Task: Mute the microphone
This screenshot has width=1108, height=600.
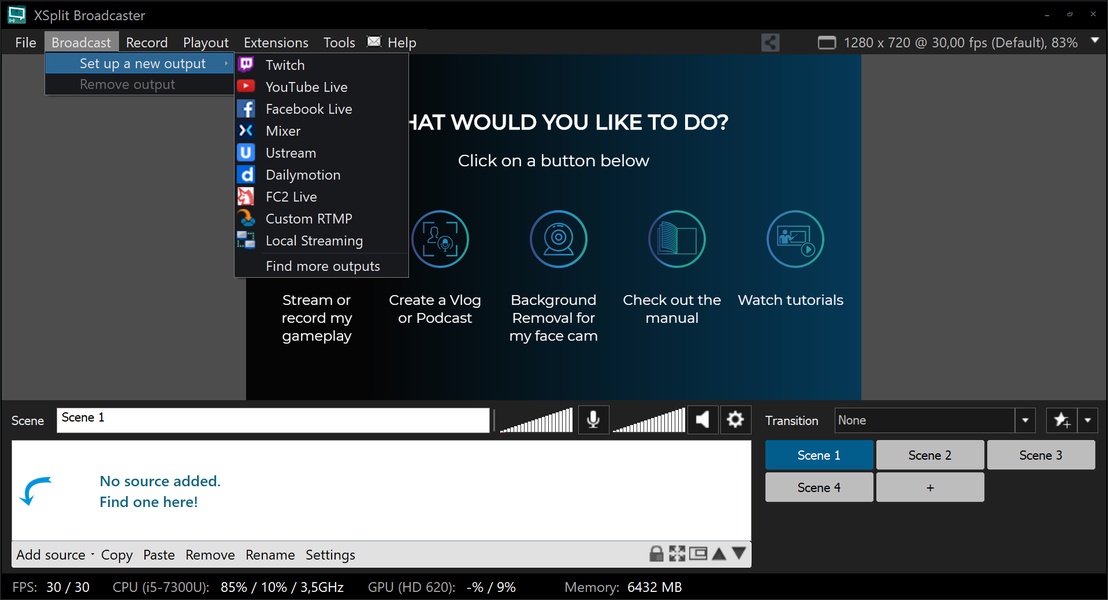Action: 593,420
